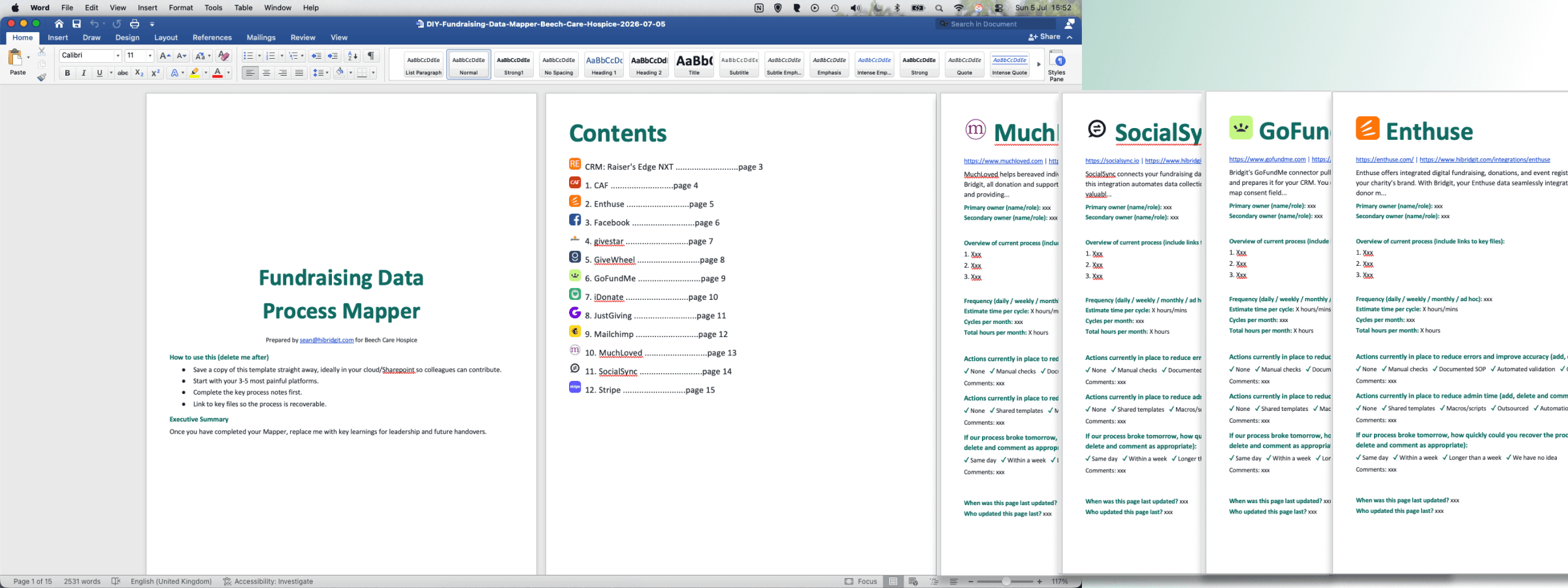Sort text A to Z
Screen dimensions: 1568x588
coord(352,56)
